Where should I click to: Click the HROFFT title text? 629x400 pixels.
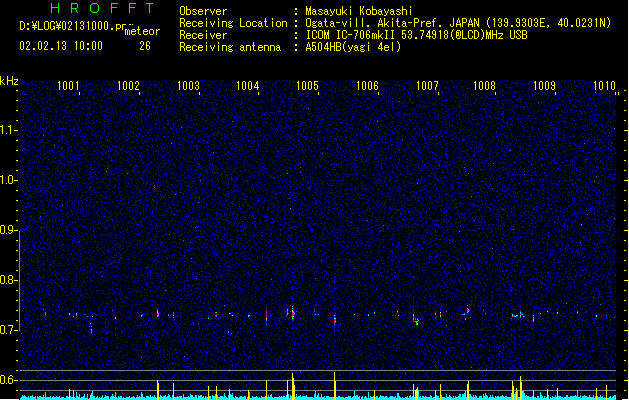tap(102, 8)
